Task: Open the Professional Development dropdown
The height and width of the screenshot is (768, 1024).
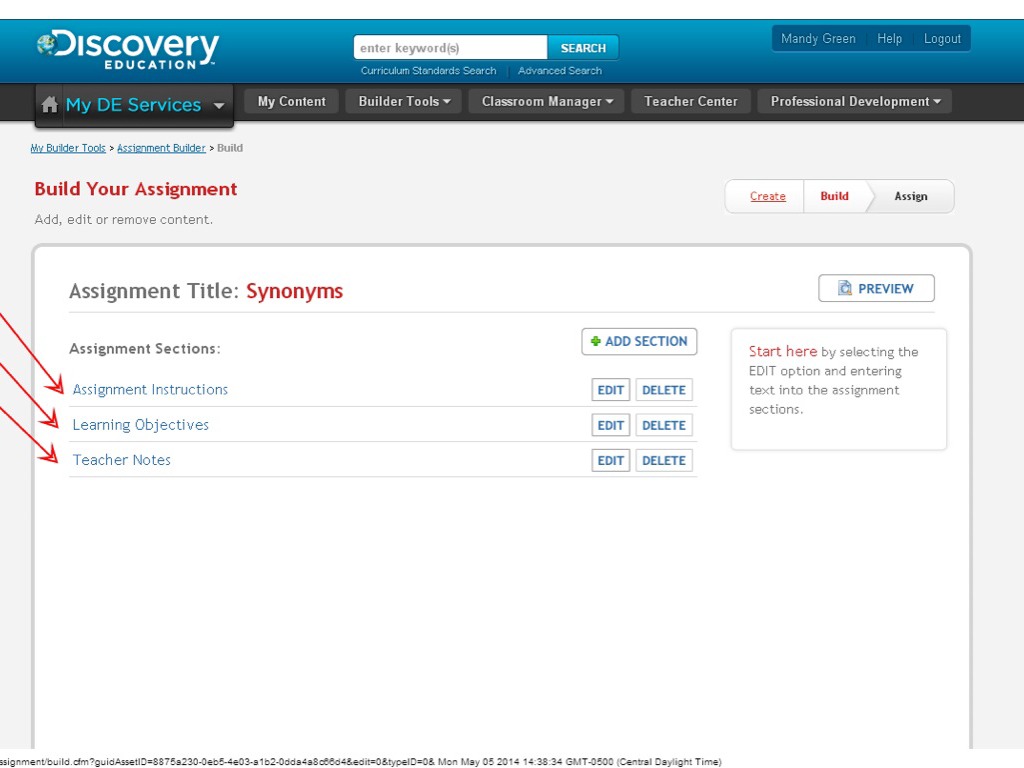Action: click(855, 101)
